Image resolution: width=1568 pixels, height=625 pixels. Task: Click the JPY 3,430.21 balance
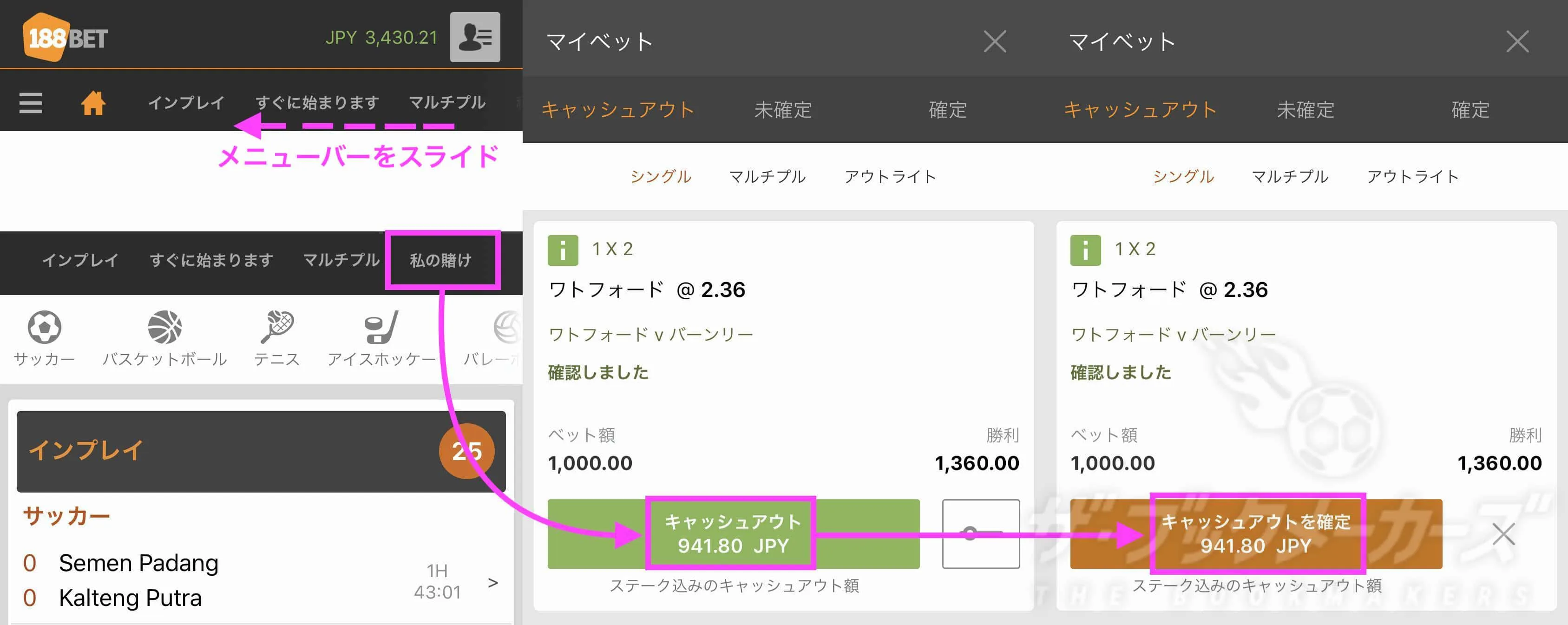tap(381, 37)
